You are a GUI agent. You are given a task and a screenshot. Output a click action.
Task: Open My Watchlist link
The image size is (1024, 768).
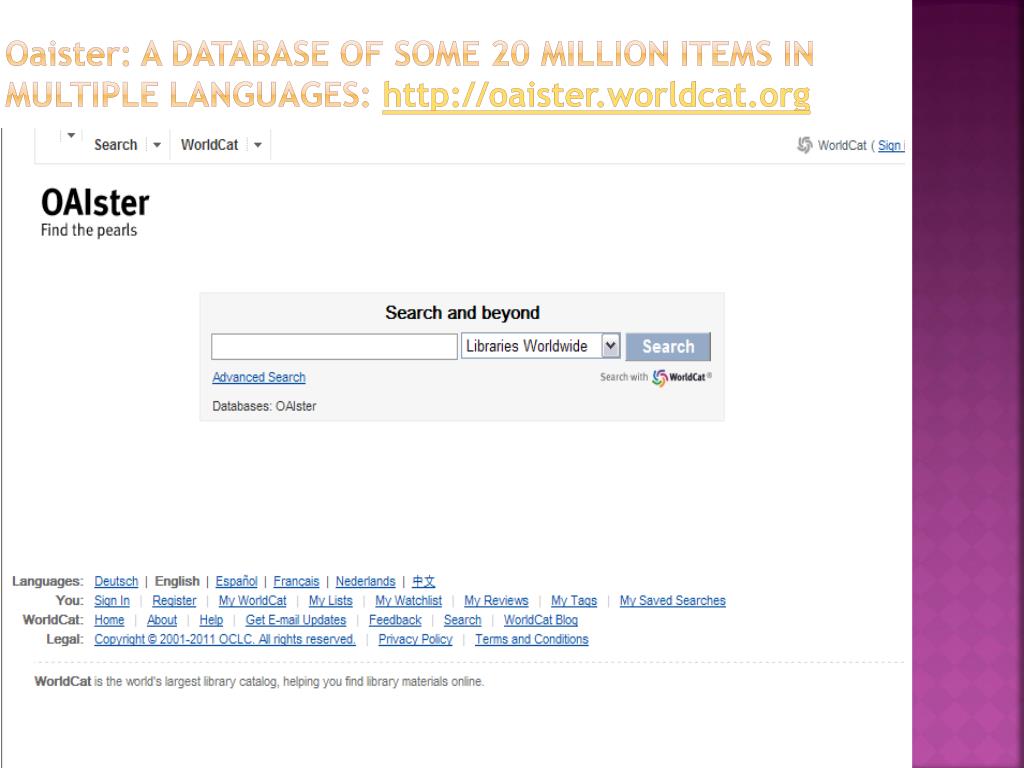(408, 601)
